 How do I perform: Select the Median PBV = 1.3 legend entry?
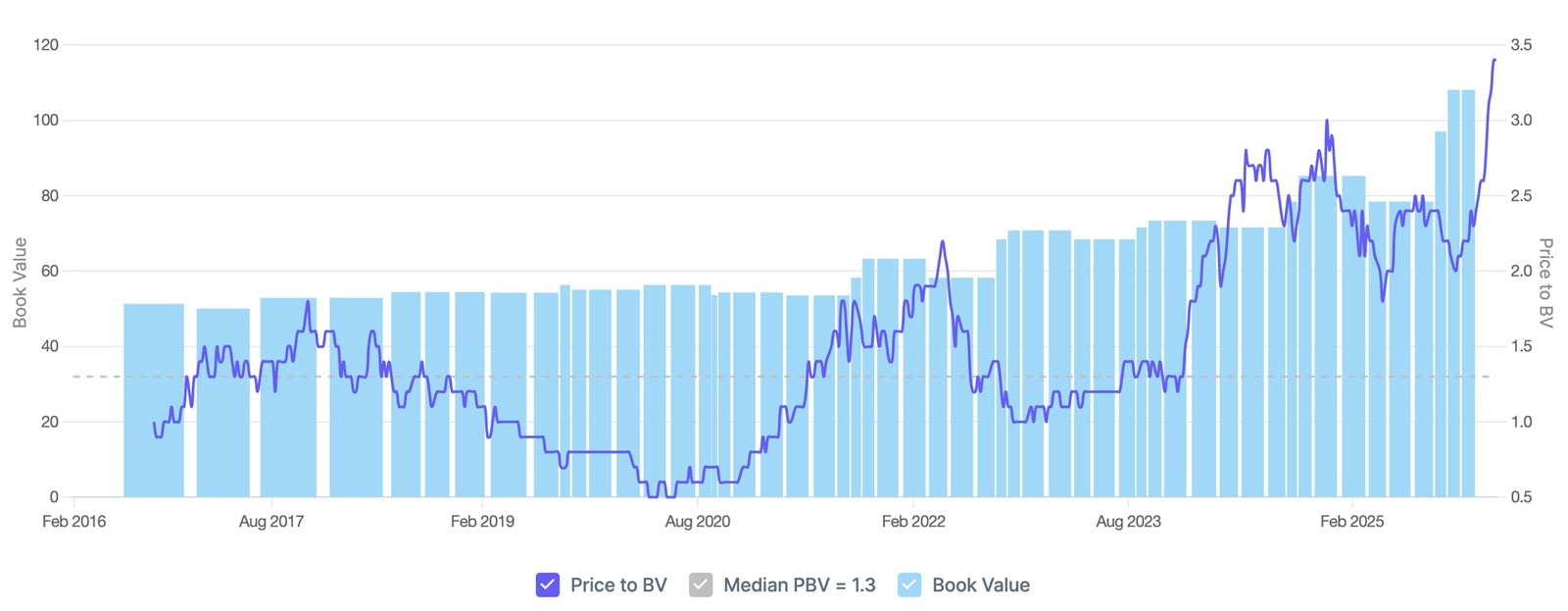[798, 585]
